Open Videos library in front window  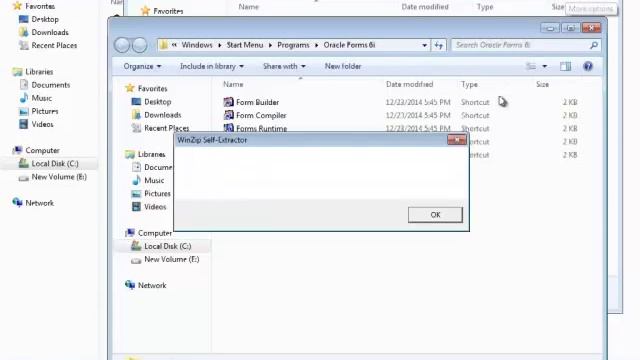[149, 207]
